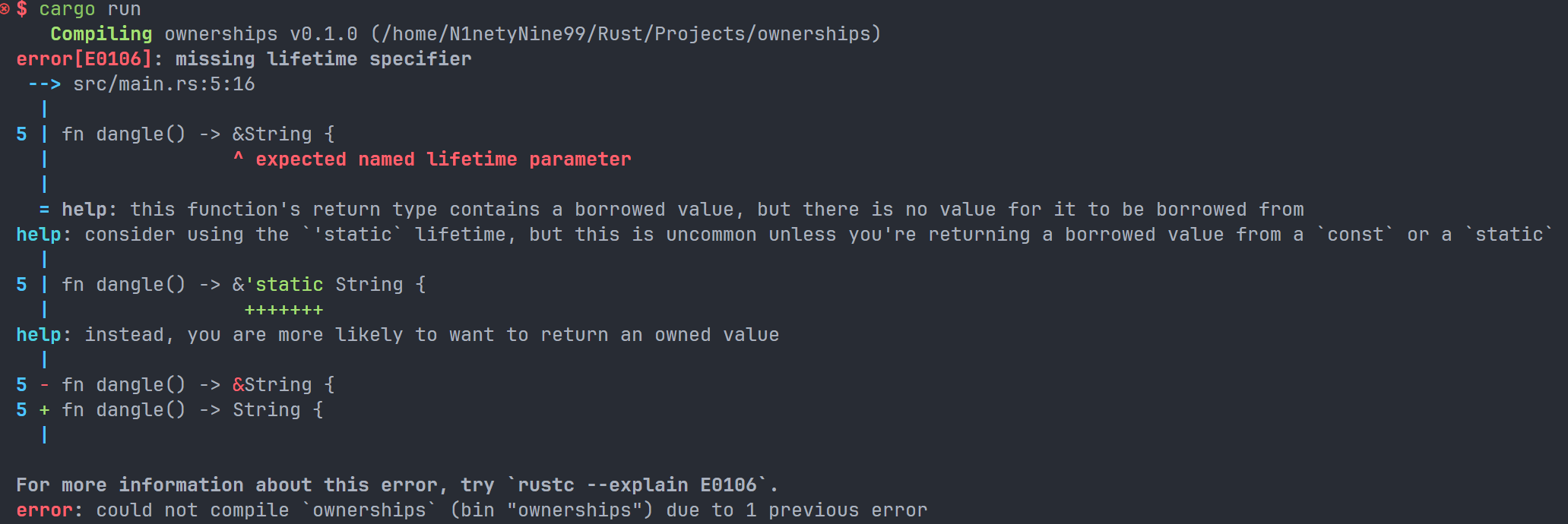This screenshot has height=524, width=1568.
Task: Click the missing lifetime specifier heading
Action: click(x=323, y=59)
